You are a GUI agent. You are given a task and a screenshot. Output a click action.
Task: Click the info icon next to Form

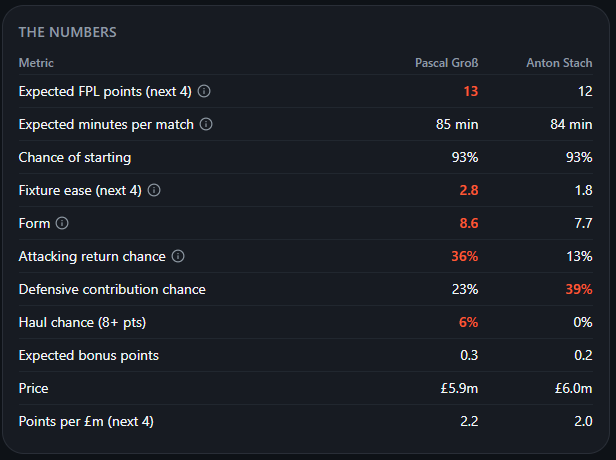point(62,223)
